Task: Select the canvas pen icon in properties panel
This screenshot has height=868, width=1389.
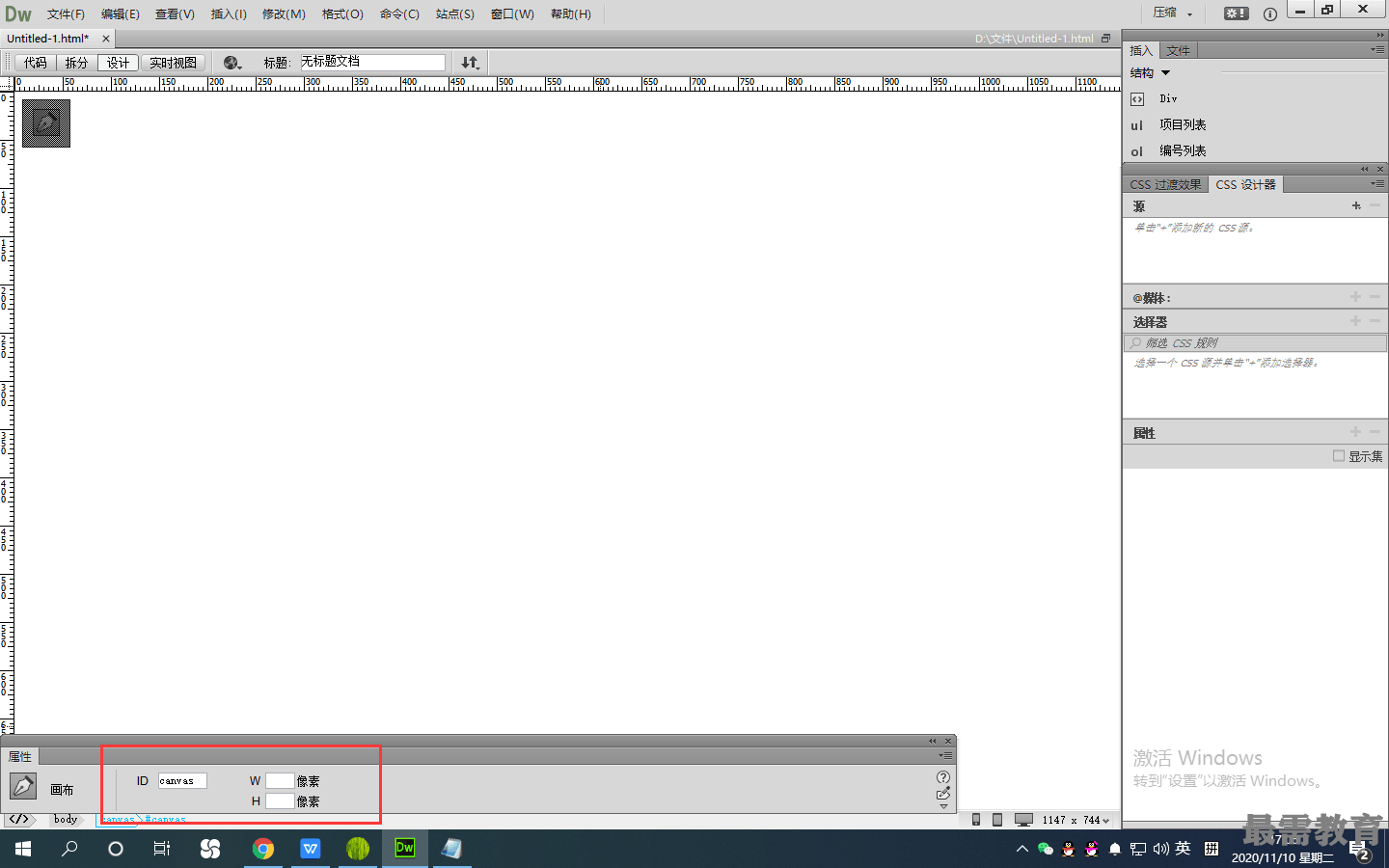Action: click(x=23, y=786)
